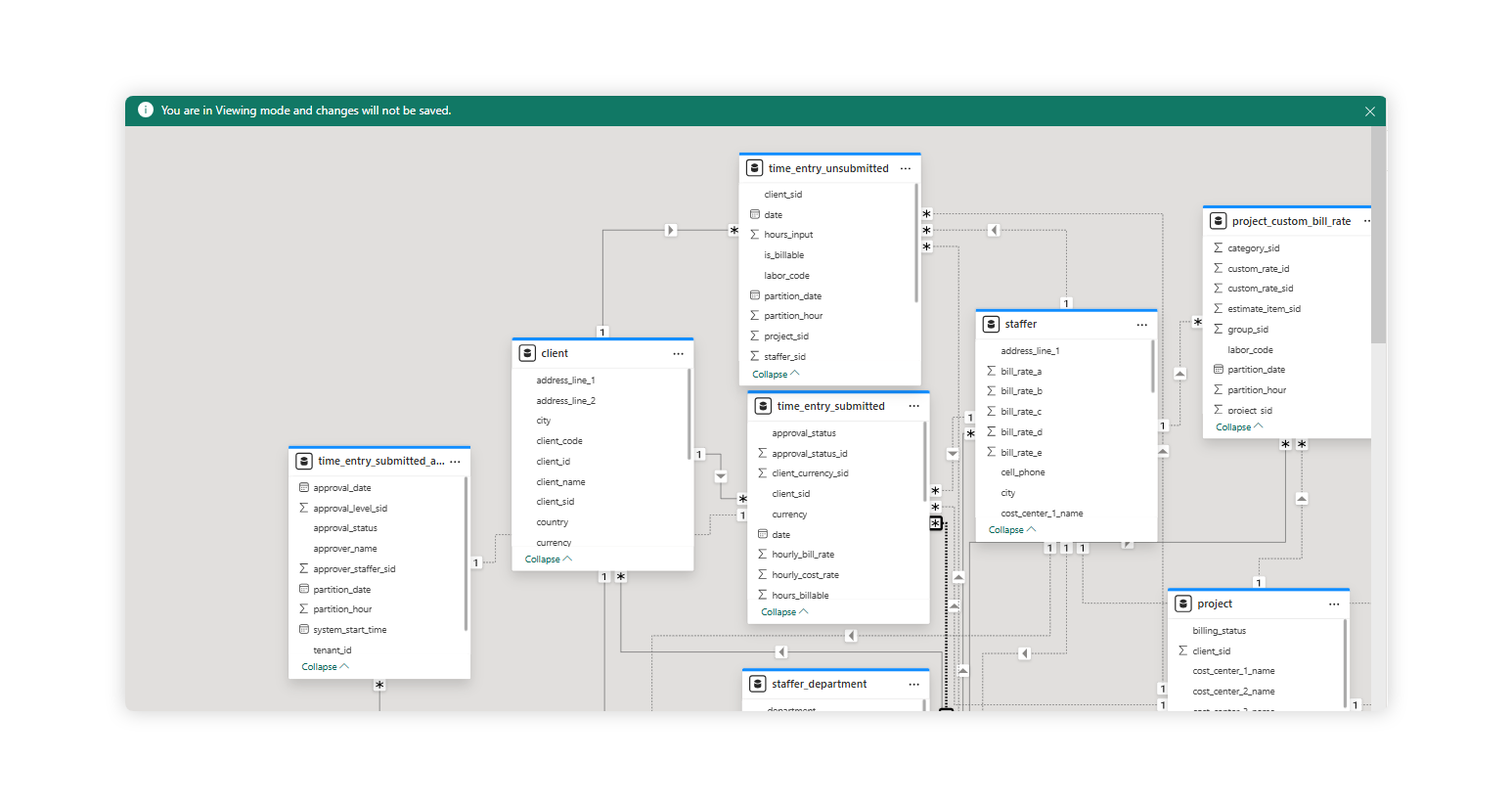Click calendar icon next to system_start_time field
This screenshot has width=1512, height=806.
pyautogui.click(x=303, y=629)
